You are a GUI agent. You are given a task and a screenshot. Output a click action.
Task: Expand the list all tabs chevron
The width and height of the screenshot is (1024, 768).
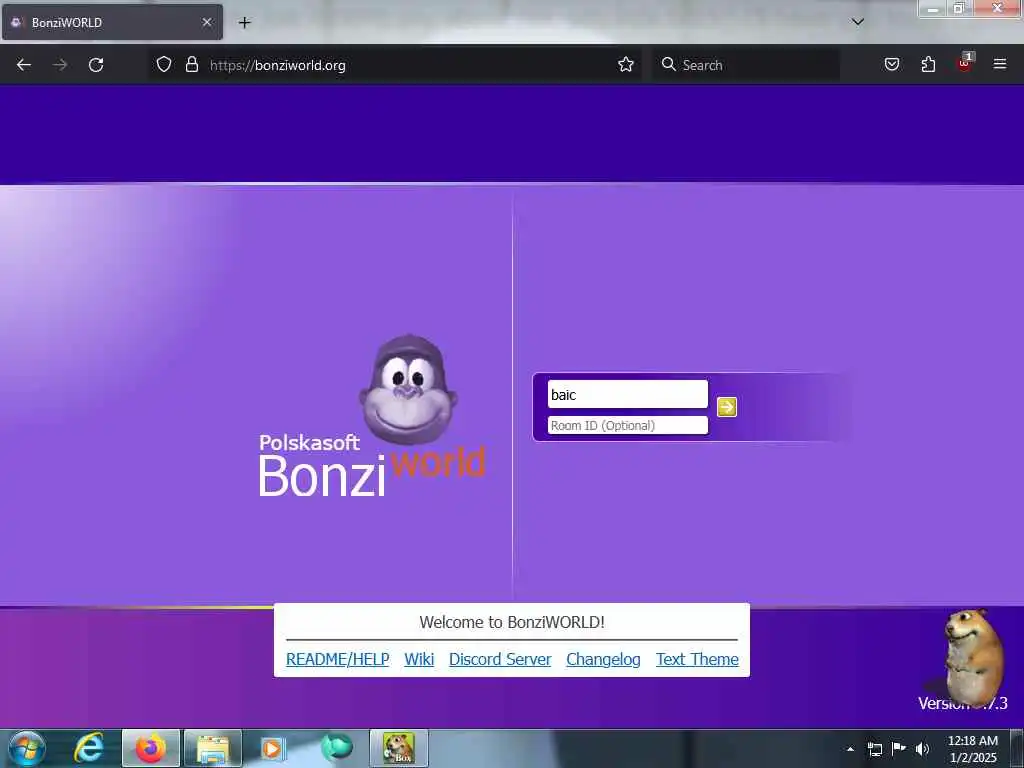[858, 22]
